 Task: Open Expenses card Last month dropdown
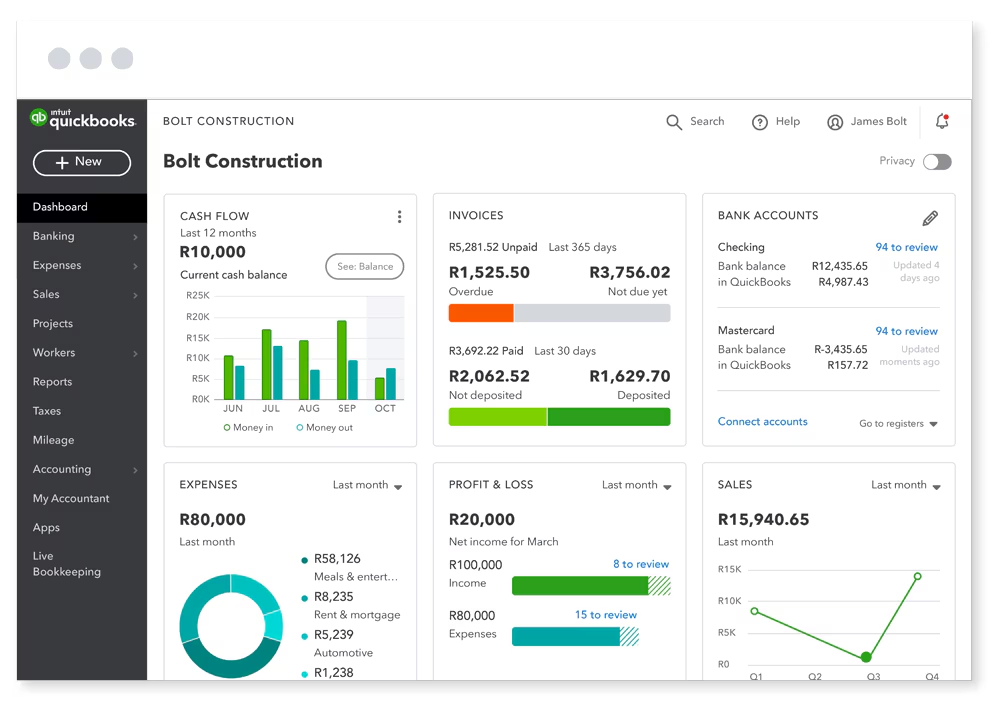click(367, 485)
